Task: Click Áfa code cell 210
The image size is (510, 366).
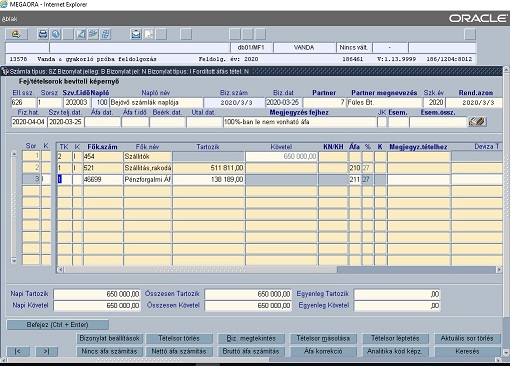Action: [x=355, y=168]
